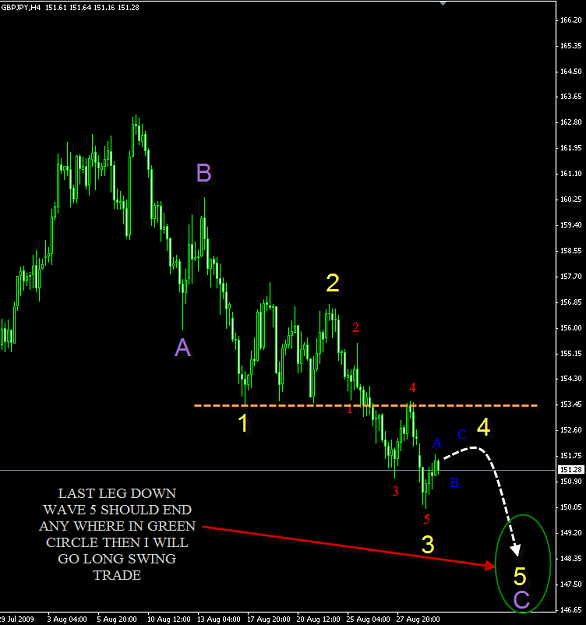Click the chart shift triangle marker at top

point(443,3)
